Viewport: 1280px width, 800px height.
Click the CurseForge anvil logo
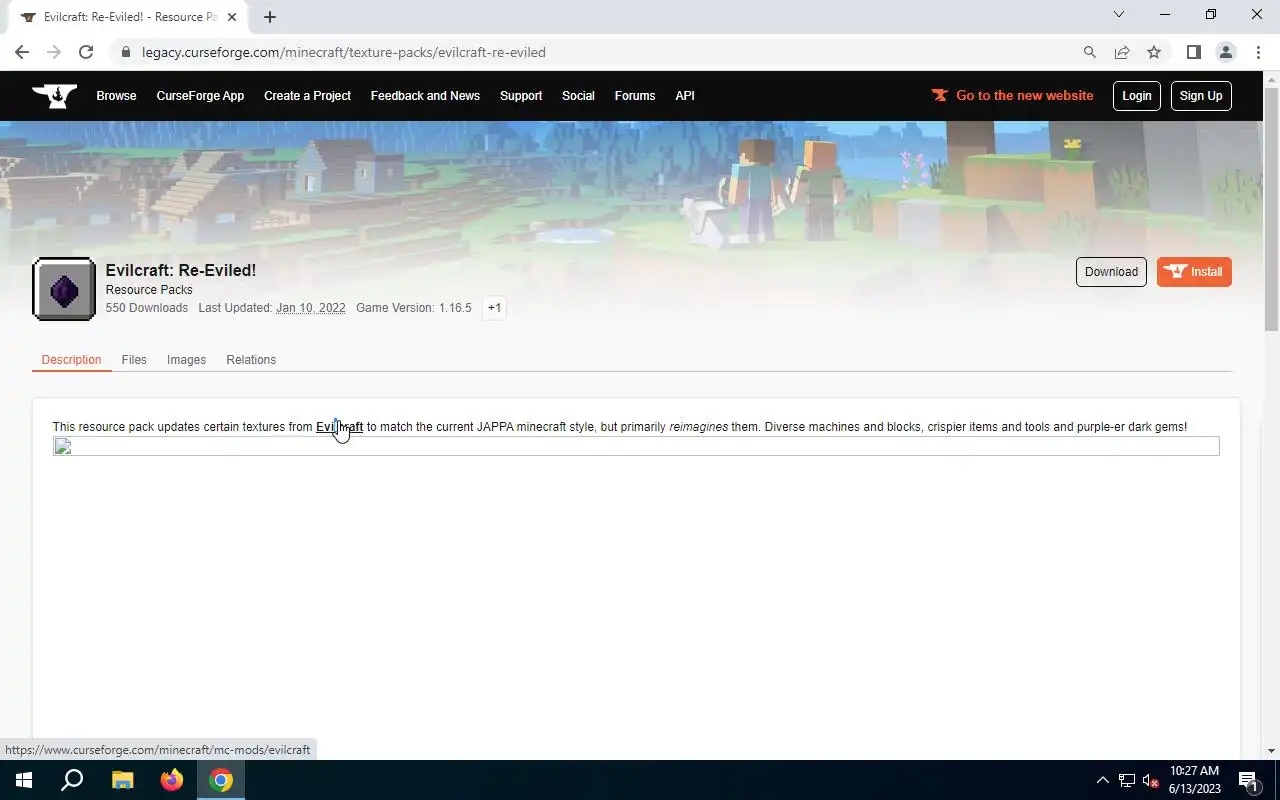[x=54, y=96]
